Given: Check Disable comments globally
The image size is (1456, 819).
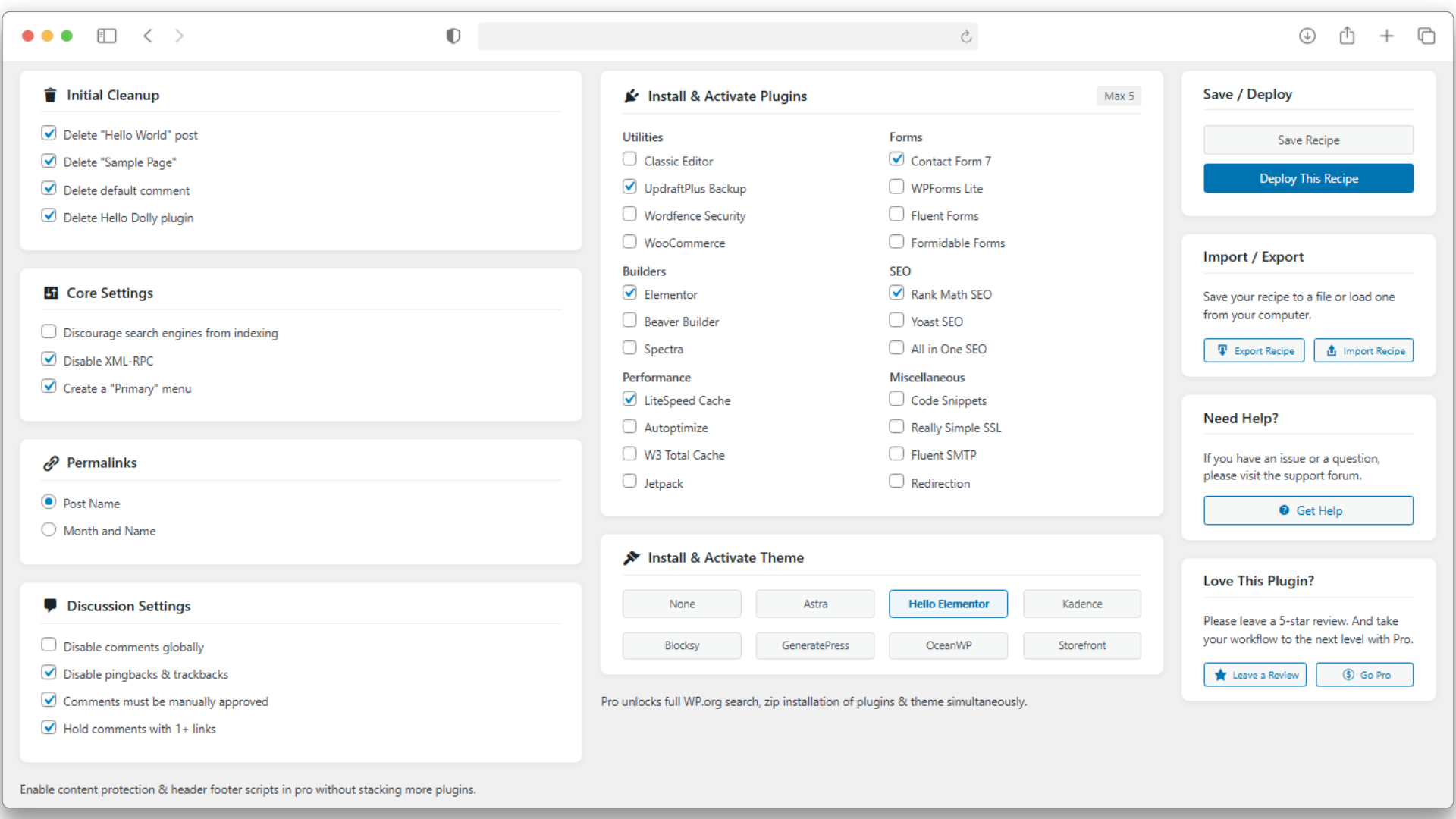Looking at the screenshot, I should (49, 644).
